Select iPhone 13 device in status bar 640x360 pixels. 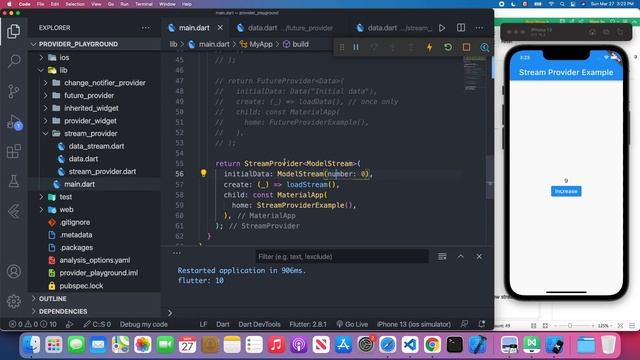click(x=414, y=324)
